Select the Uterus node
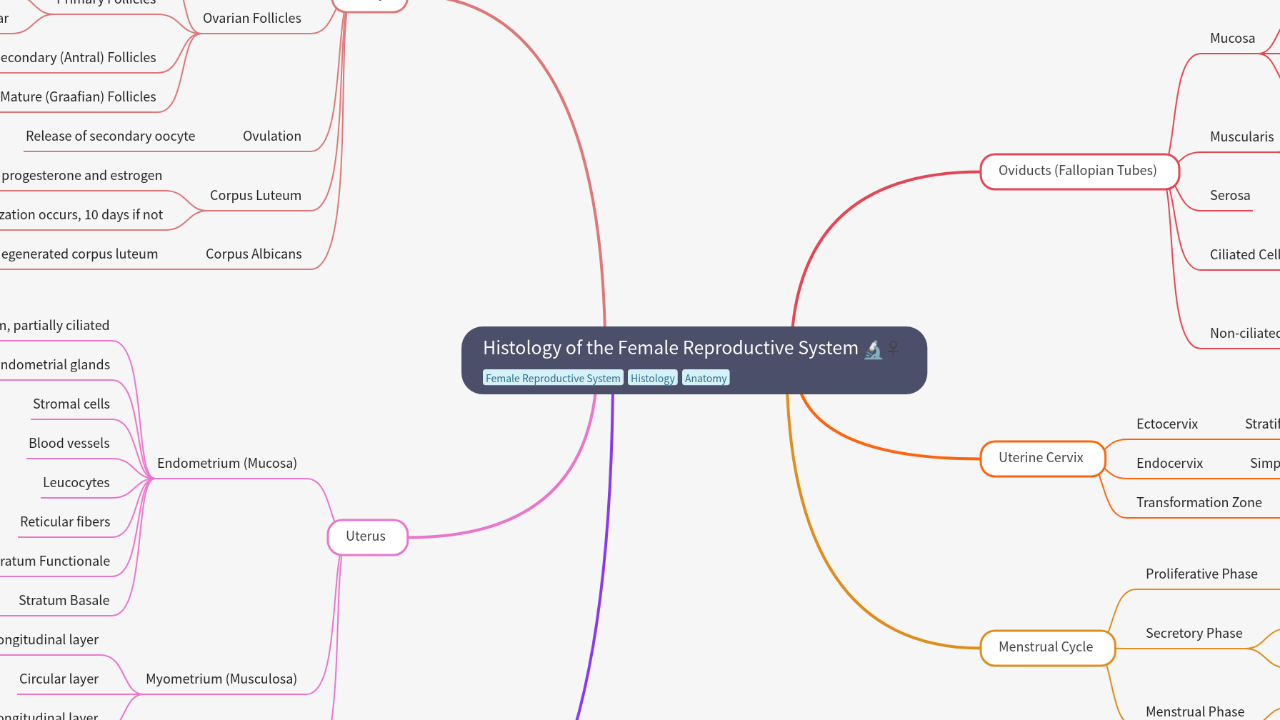Image resolution: width=1280 pixels, height=720 pixels. (x=366, y=537)
